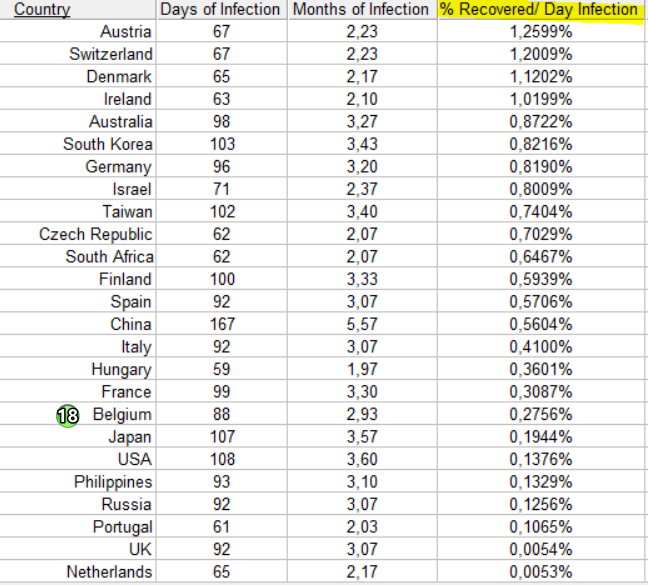
Task: Click the highlighted % Recovered/ Day Infection header
Action: pyautogui.click(x=539, y=9)
